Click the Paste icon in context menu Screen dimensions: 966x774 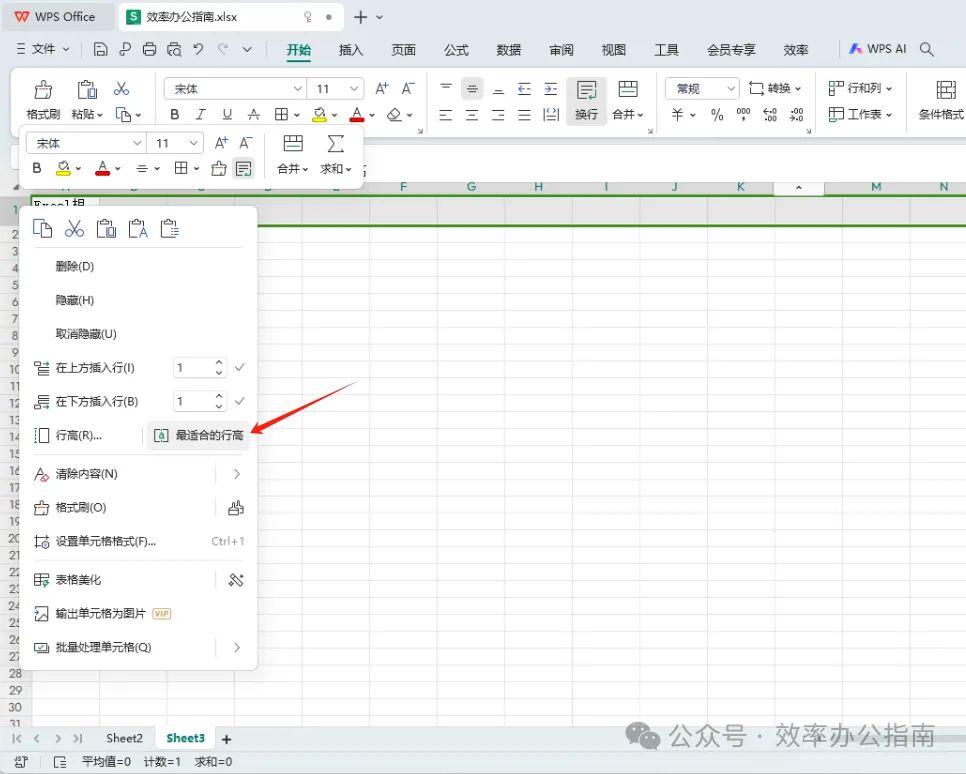(106, 229)
